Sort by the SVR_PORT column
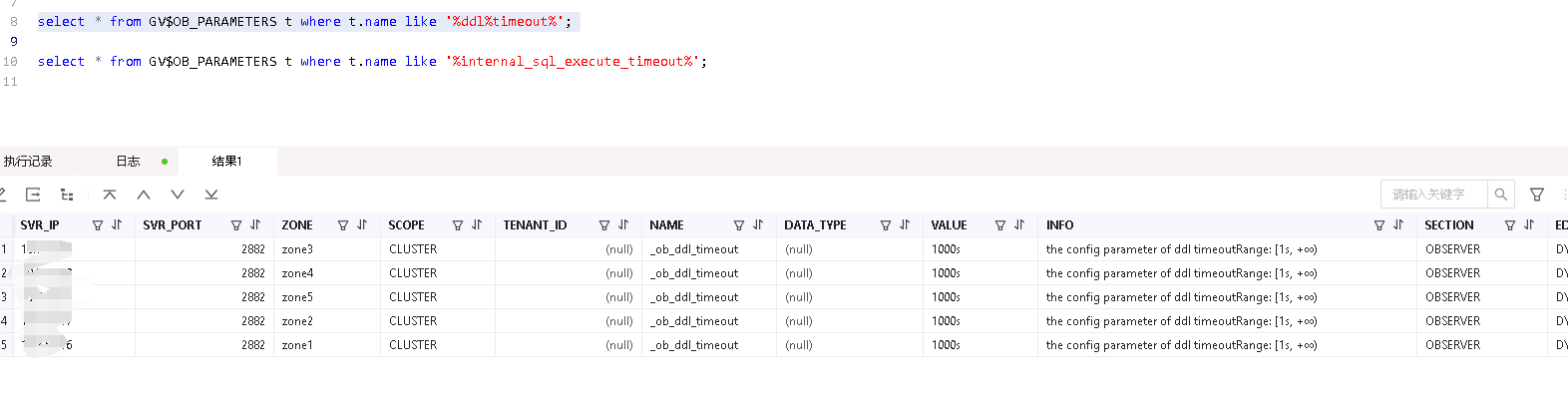 [255, 225]
